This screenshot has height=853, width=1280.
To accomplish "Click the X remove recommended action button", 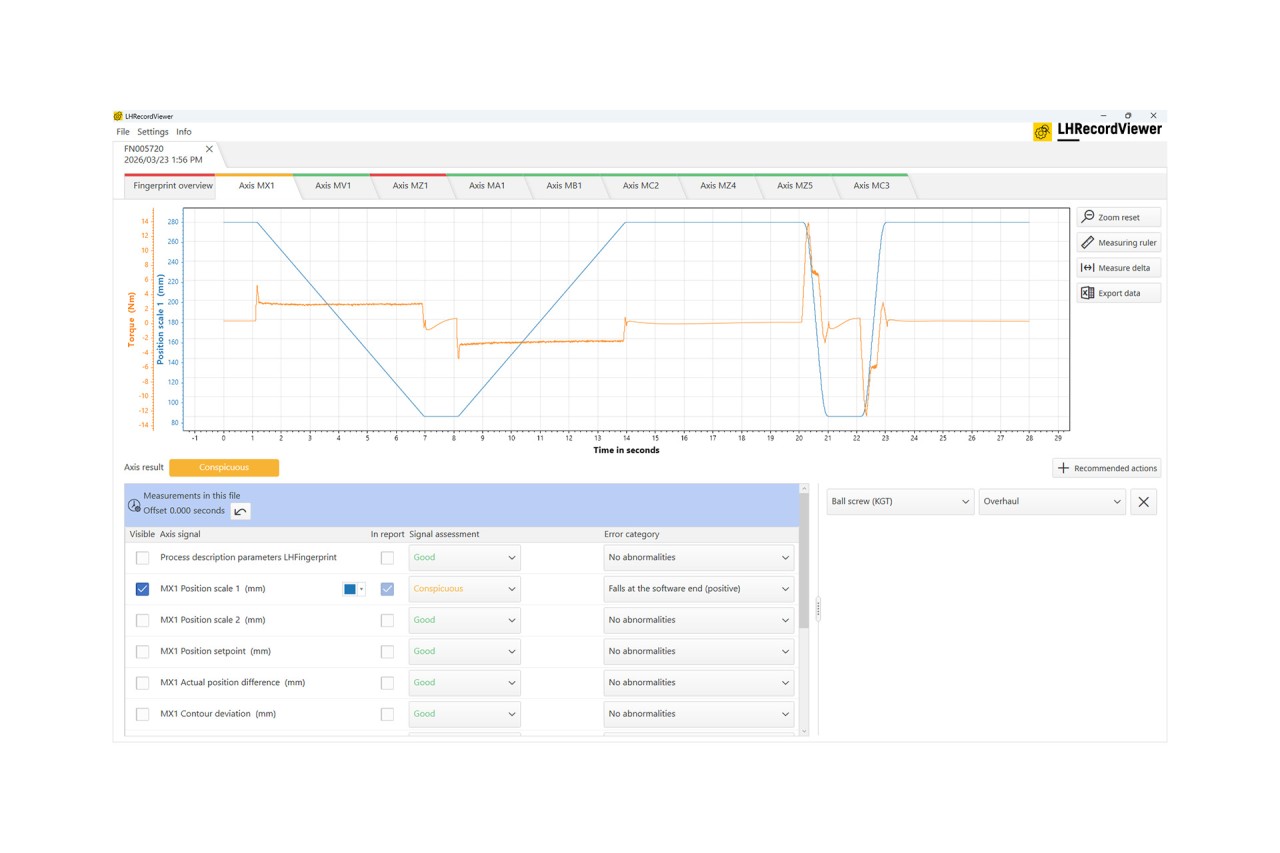I will coord(1143,501).
